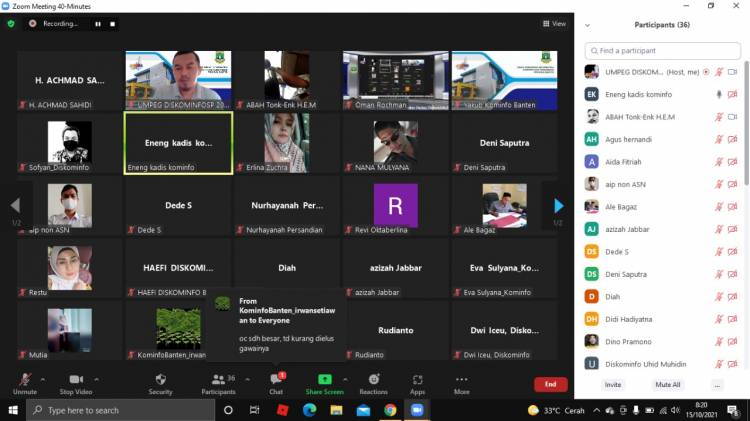Click the green encryption shield icon
Screen dimensions: 750x421
click(x=11, y=23)
